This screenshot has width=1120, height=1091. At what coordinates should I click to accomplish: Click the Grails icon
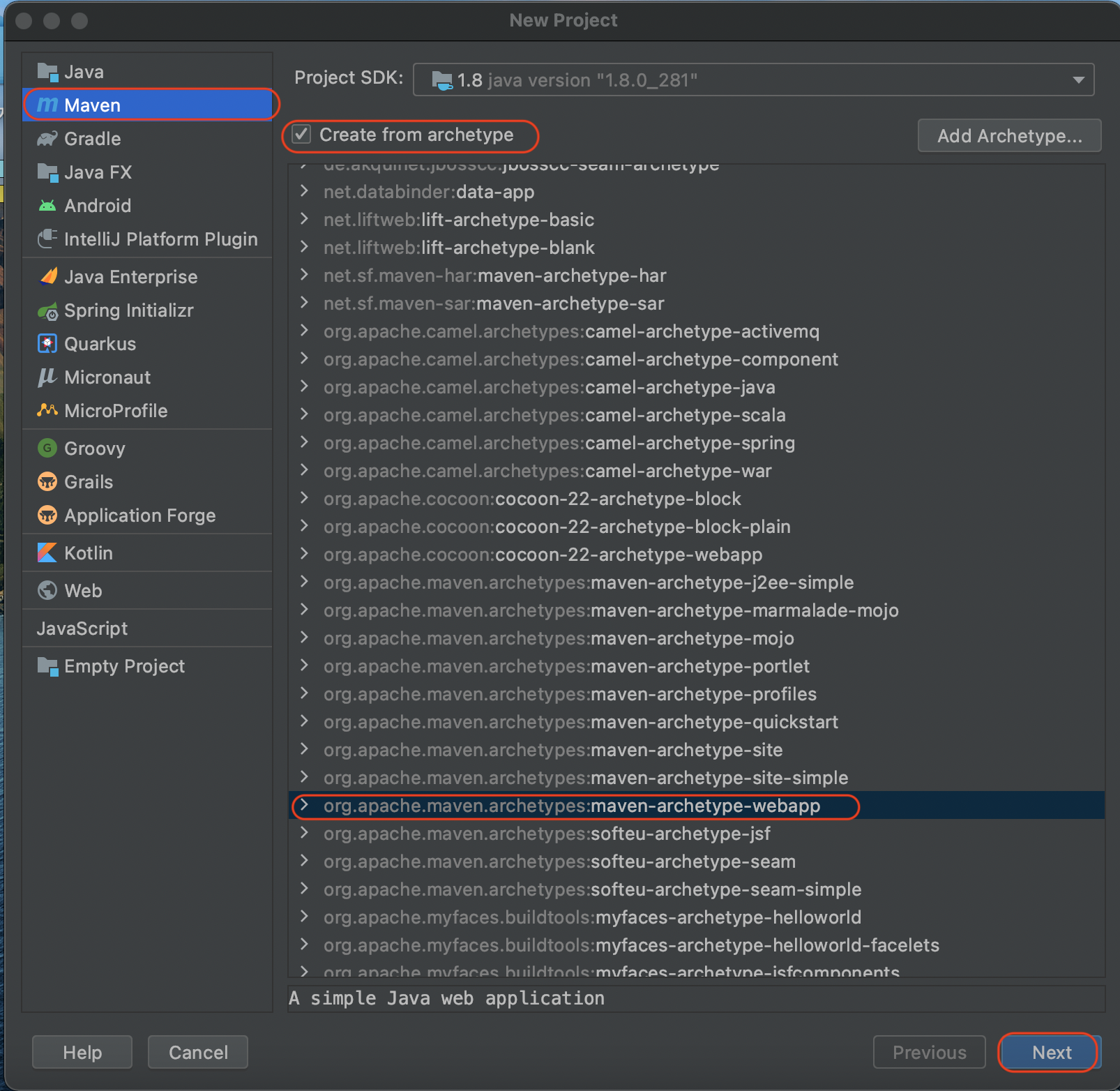click(47, 481)
